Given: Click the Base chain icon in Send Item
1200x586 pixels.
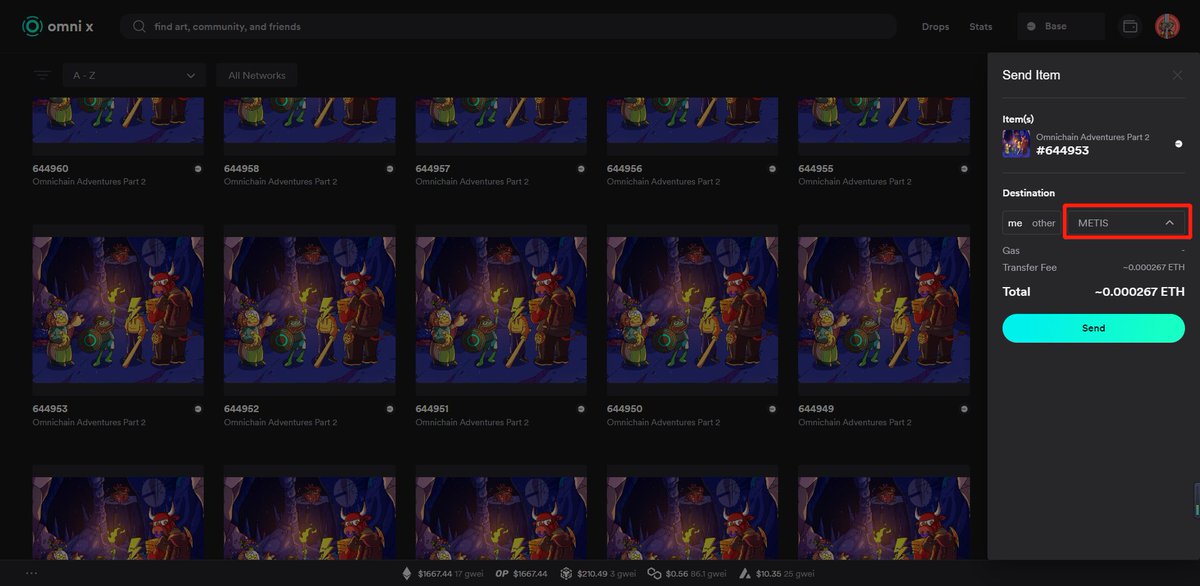Looking at the screenshot, I should (1179, 144).
